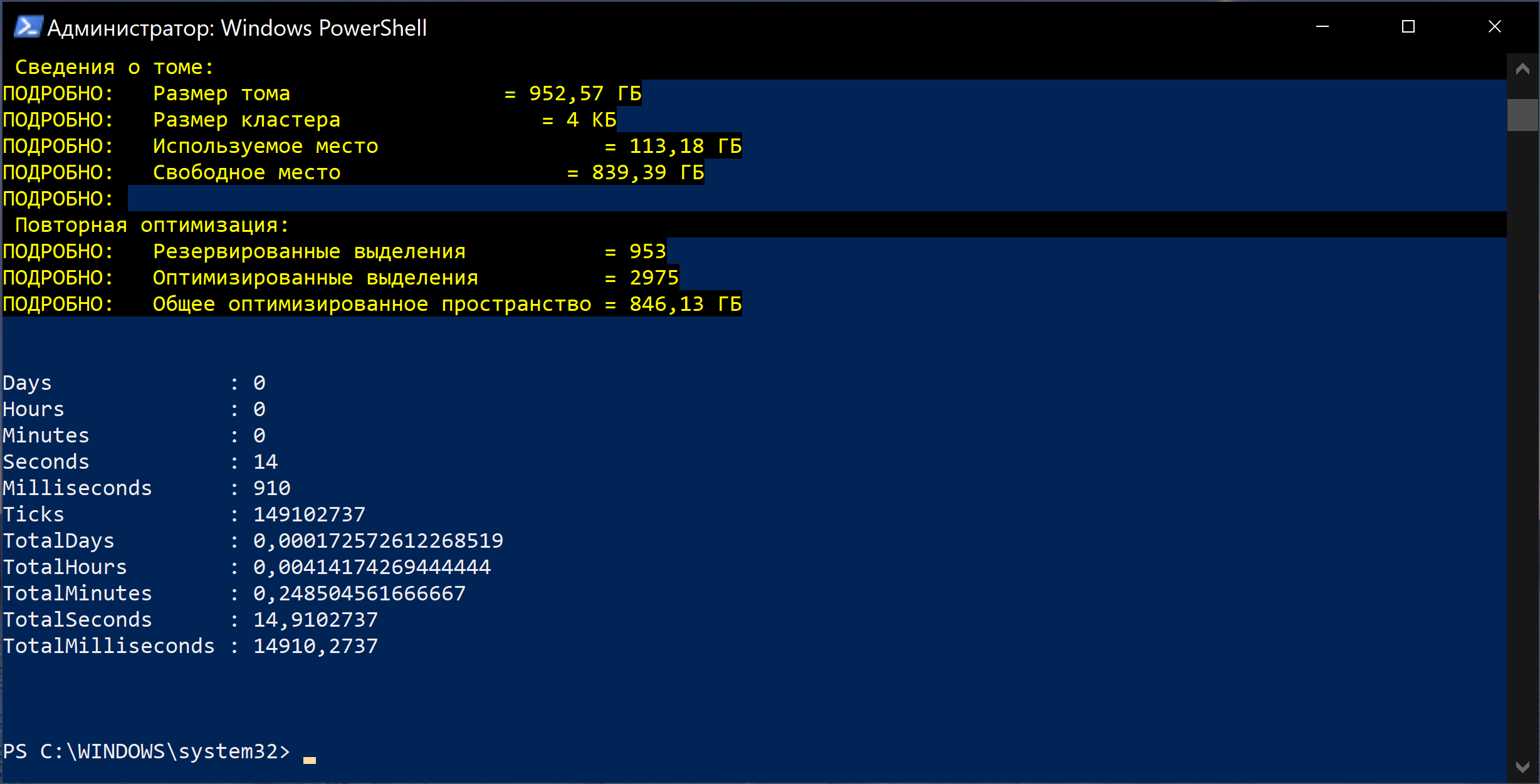This screenshot has width=1540, height=784.
Task: Click the 952,57 ГБ volume size value
Action: pos(585,93)
